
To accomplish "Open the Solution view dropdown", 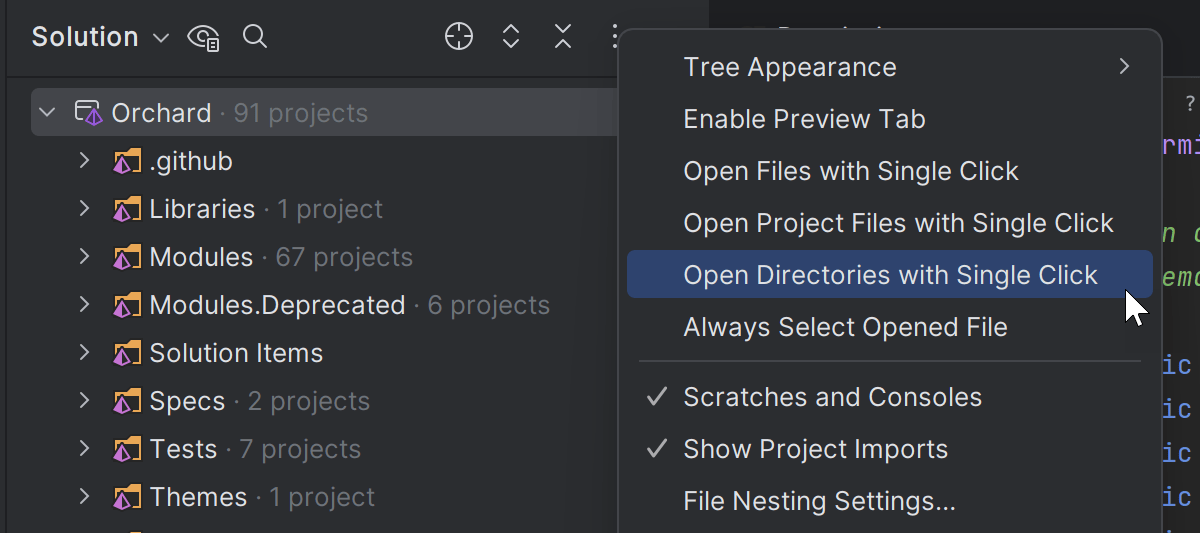I will tap(161, 38).
